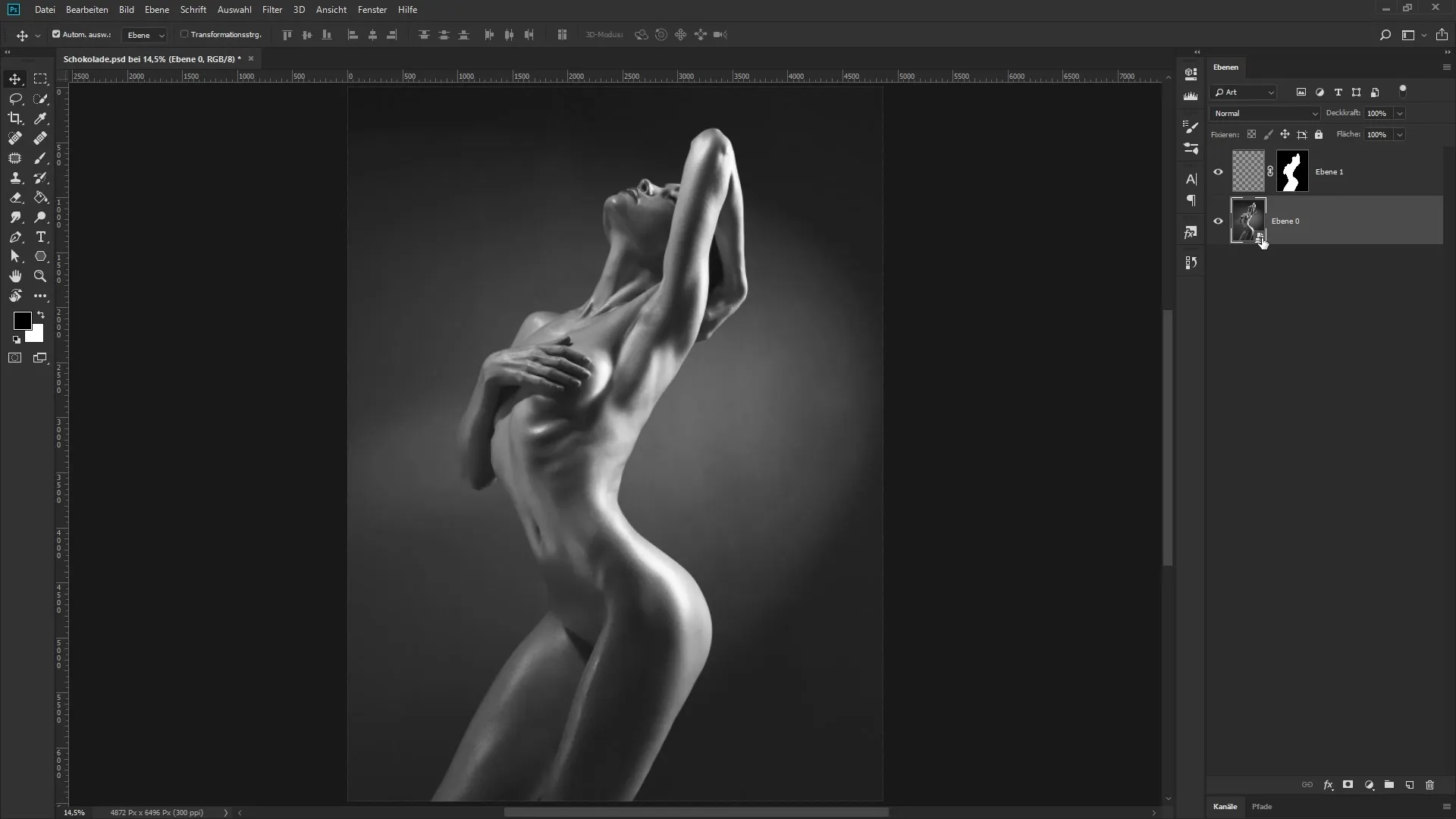Add a layer mask
This screenshot has width=1456, height=819.
(1348, 785)
